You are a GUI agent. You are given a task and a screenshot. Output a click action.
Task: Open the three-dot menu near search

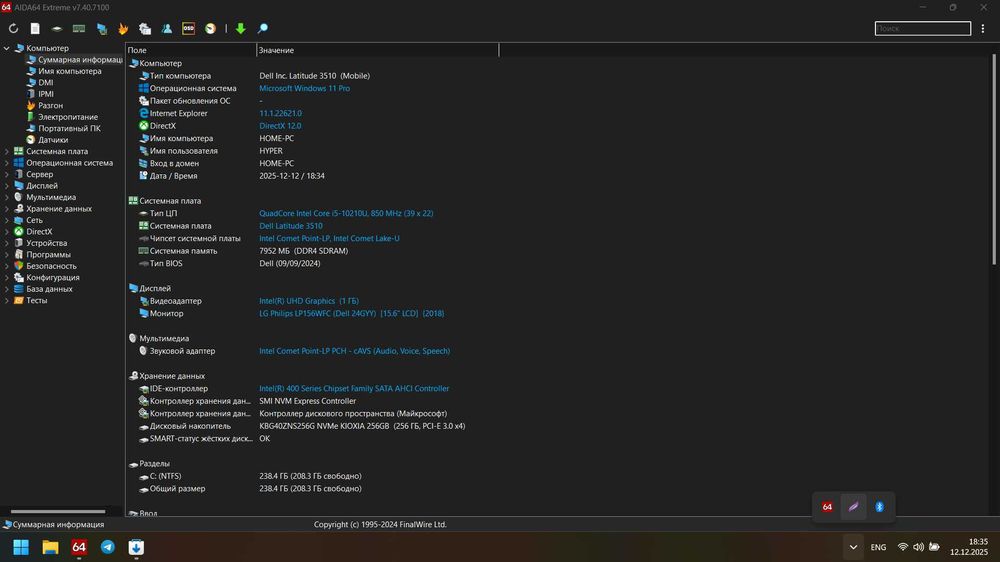coord(983,29)
